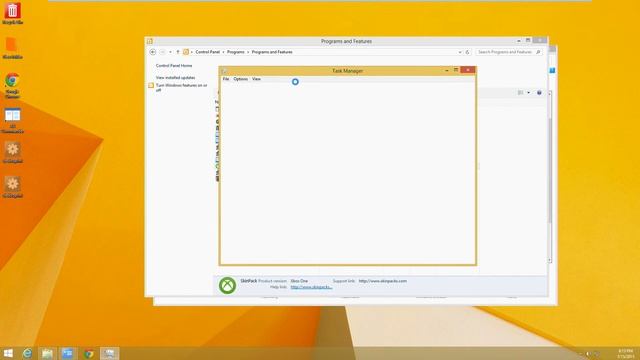Open the File menu in Task Manager
This screenshot has height=360, width=640.
click(226, 79)
